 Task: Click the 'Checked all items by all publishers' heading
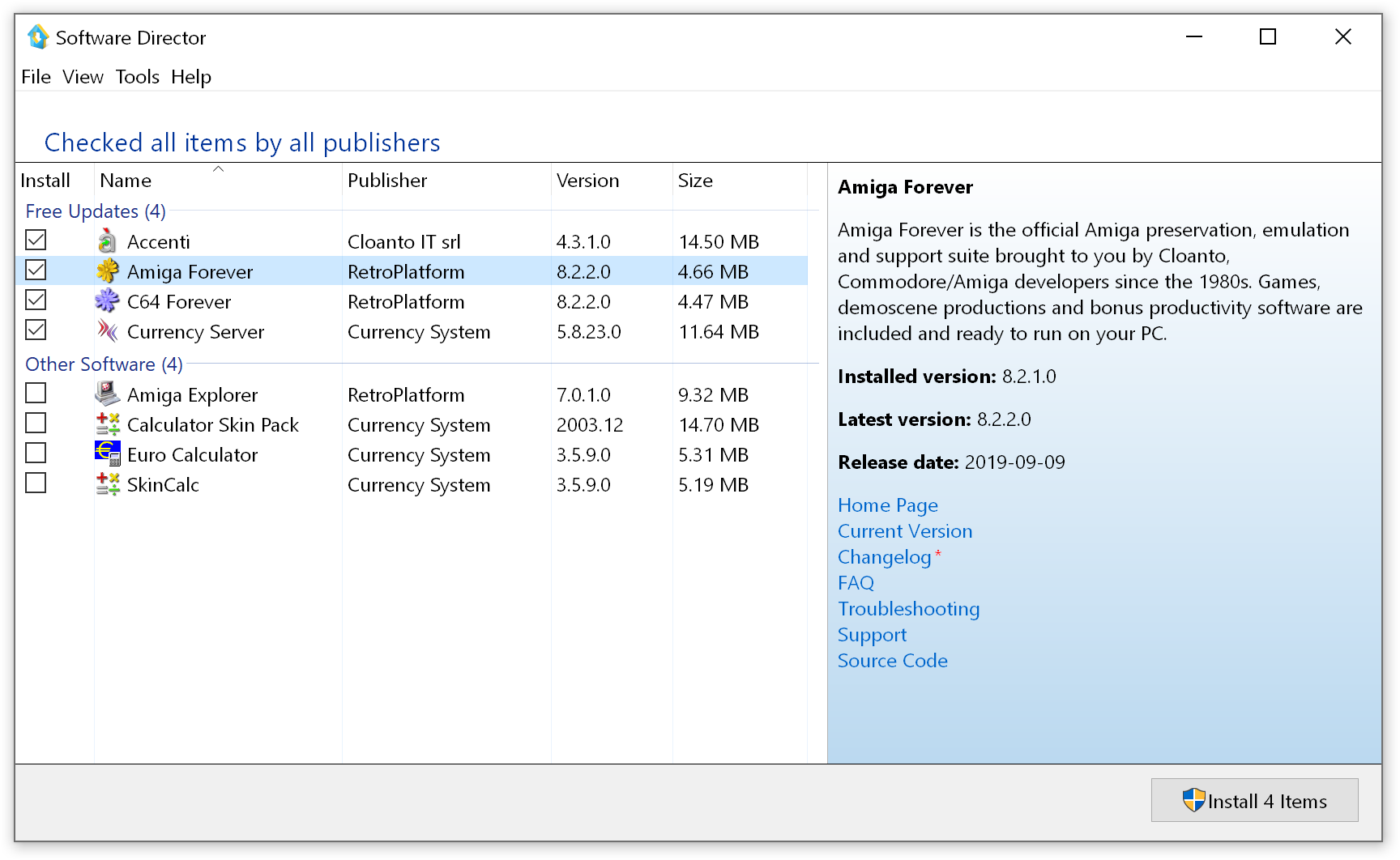pyautogui.click(x=242, y=143)
